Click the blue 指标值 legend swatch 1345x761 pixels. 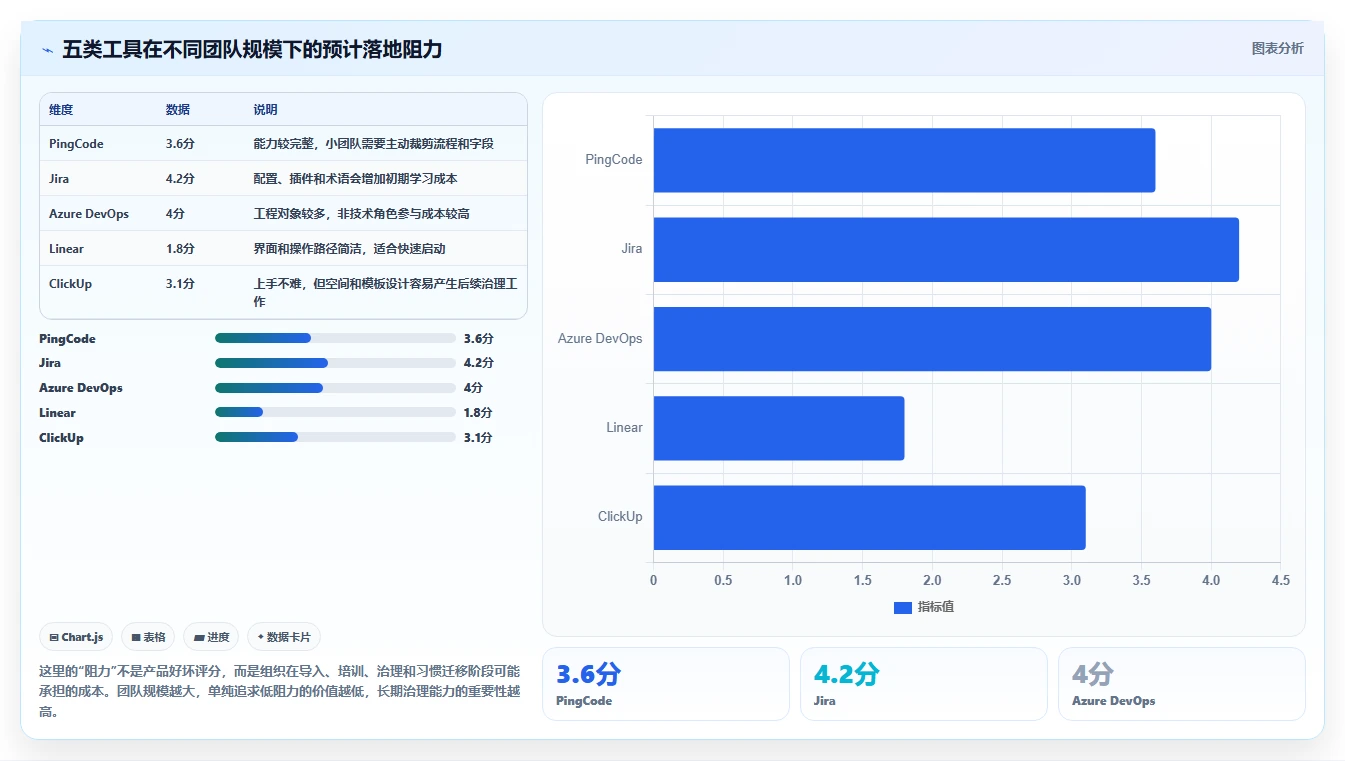click(x=902, y=608)
